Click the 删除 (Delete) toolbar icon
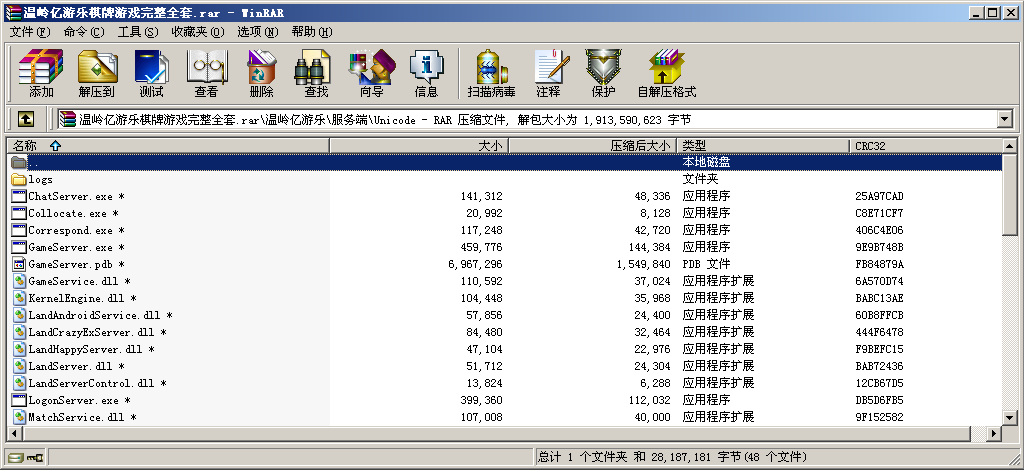 coord(261,74)
